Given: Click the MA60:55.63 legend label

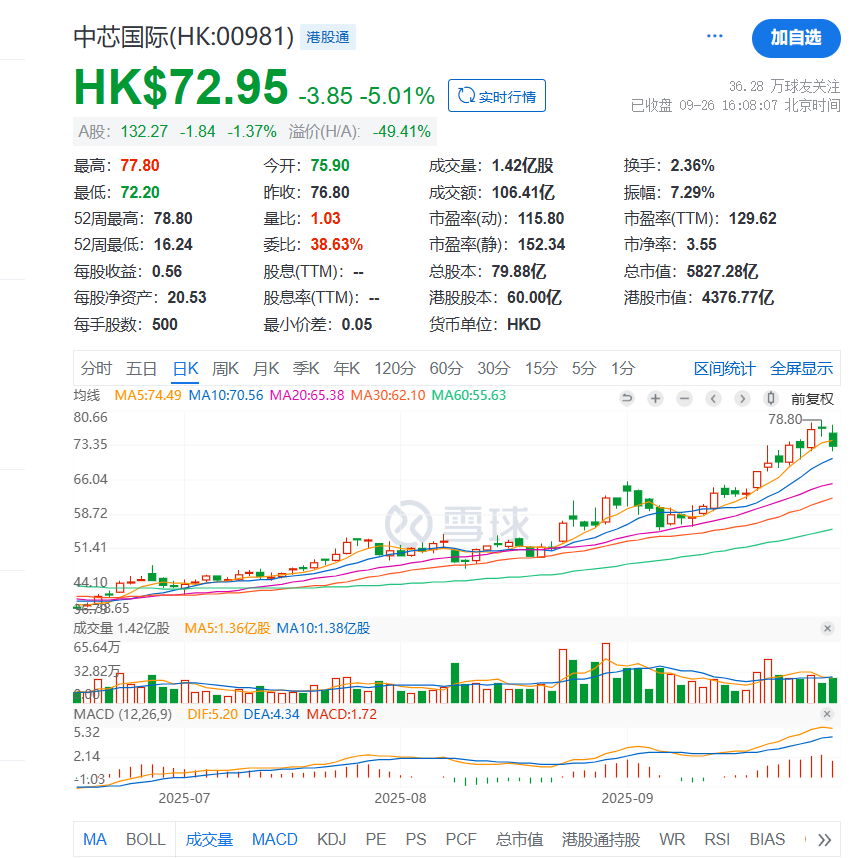Looking at the screenshot, I should click(469, 395).
